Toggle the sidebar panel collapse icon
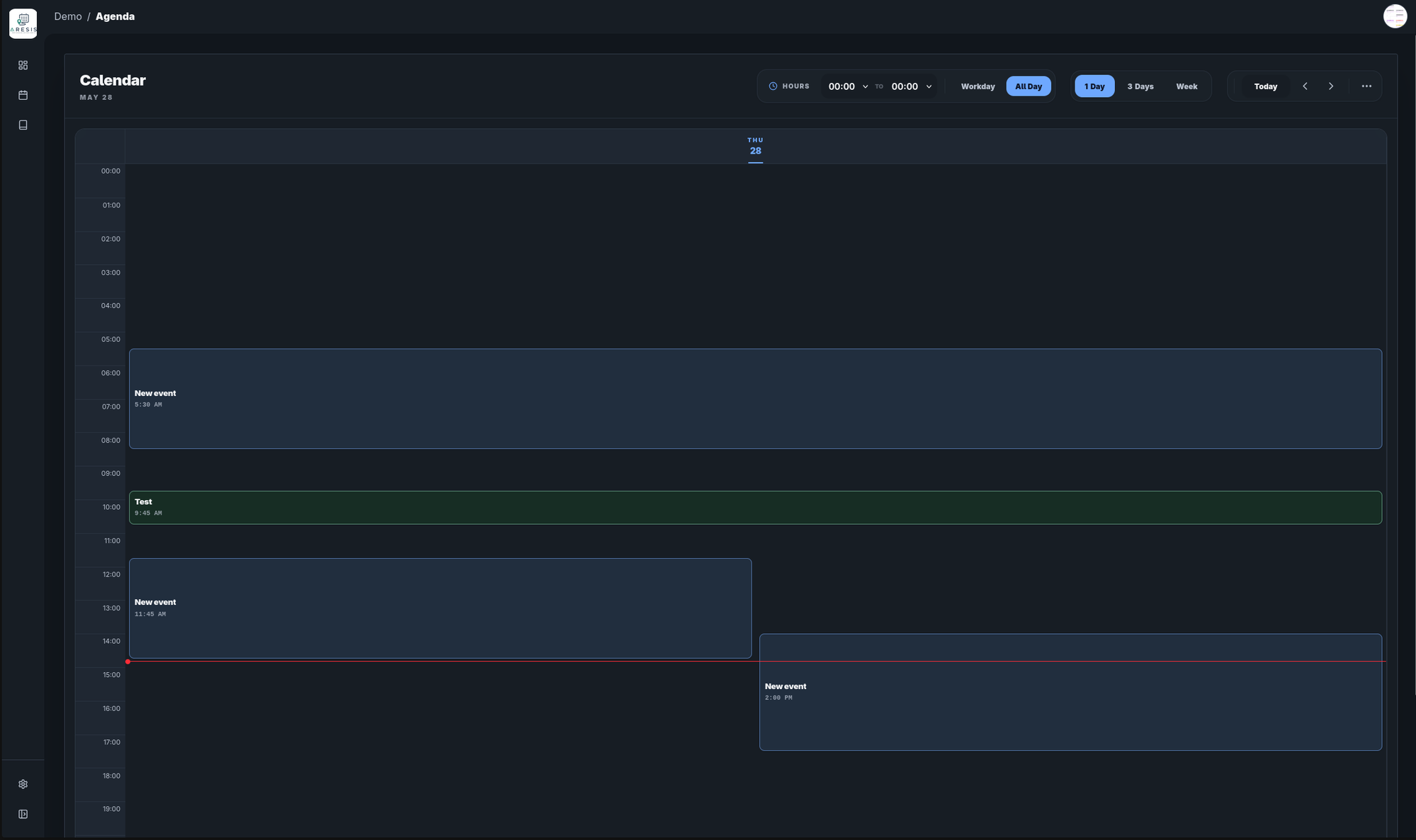Screen dimensions: 1416x840 23,814
